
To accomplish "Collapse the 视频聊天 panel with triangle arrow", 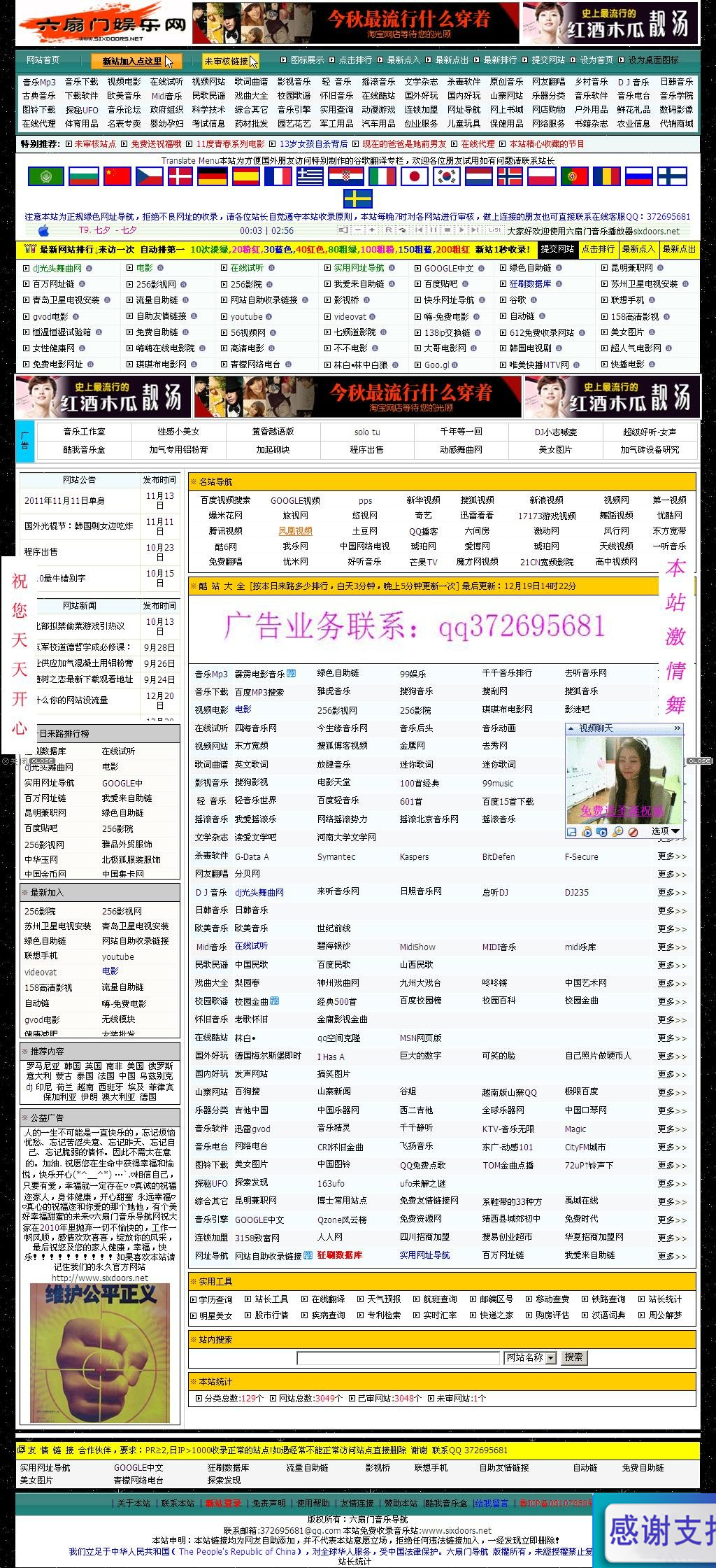I will click(571, 728).
